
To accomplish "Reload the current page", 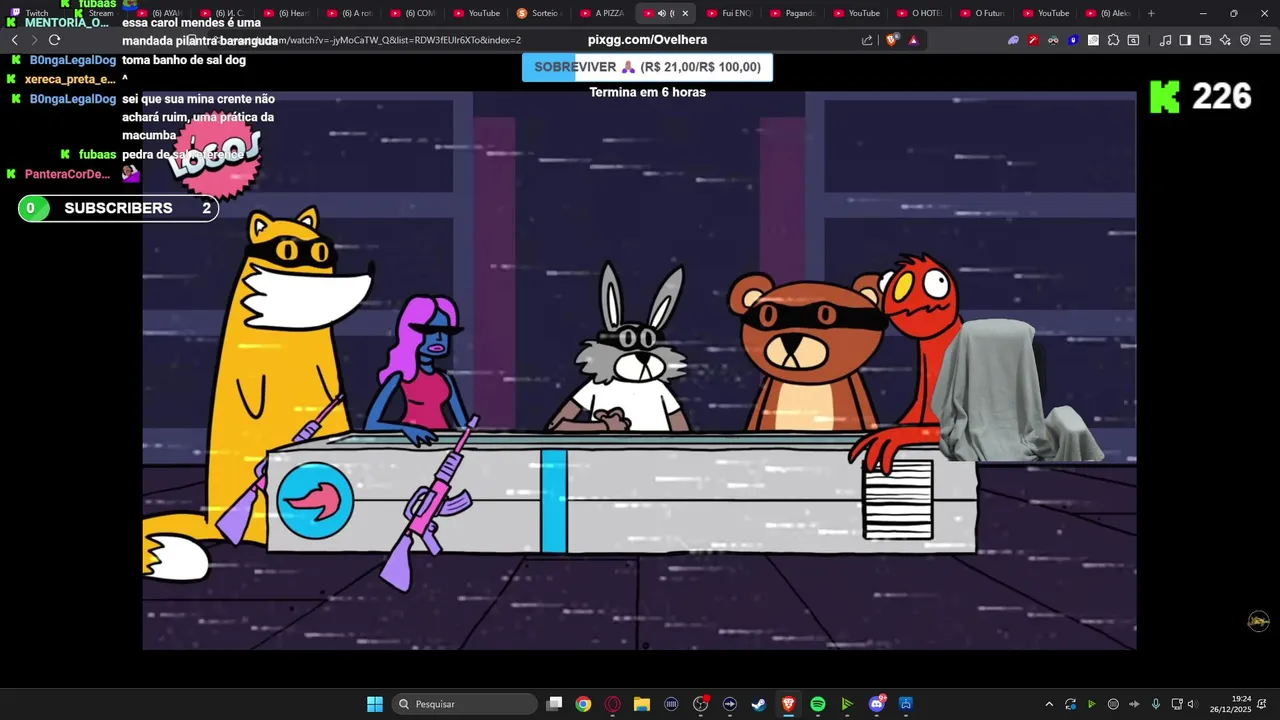I will (x=54, y=40).
